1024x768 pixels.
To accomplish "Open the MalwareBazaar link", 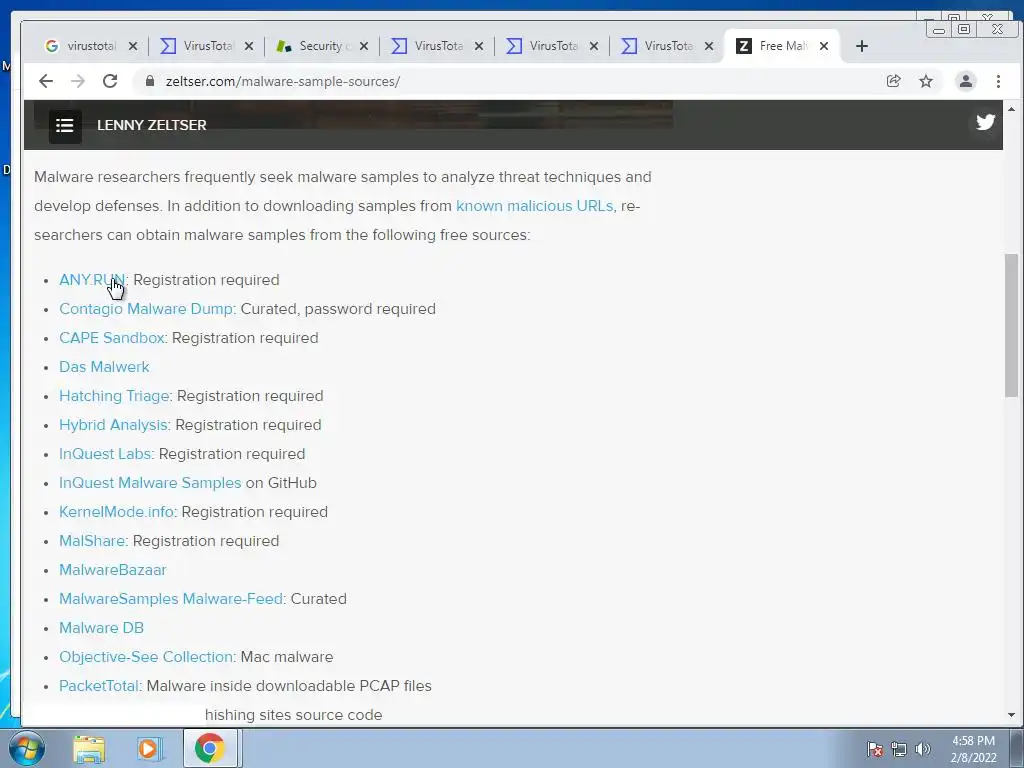I will [113, 570].
